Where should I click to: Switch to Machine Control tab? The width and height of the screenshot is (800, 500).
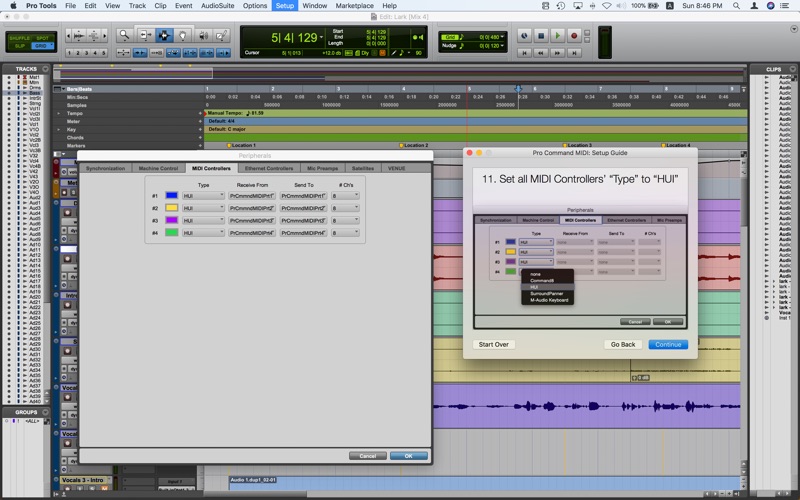pos(158,168)
